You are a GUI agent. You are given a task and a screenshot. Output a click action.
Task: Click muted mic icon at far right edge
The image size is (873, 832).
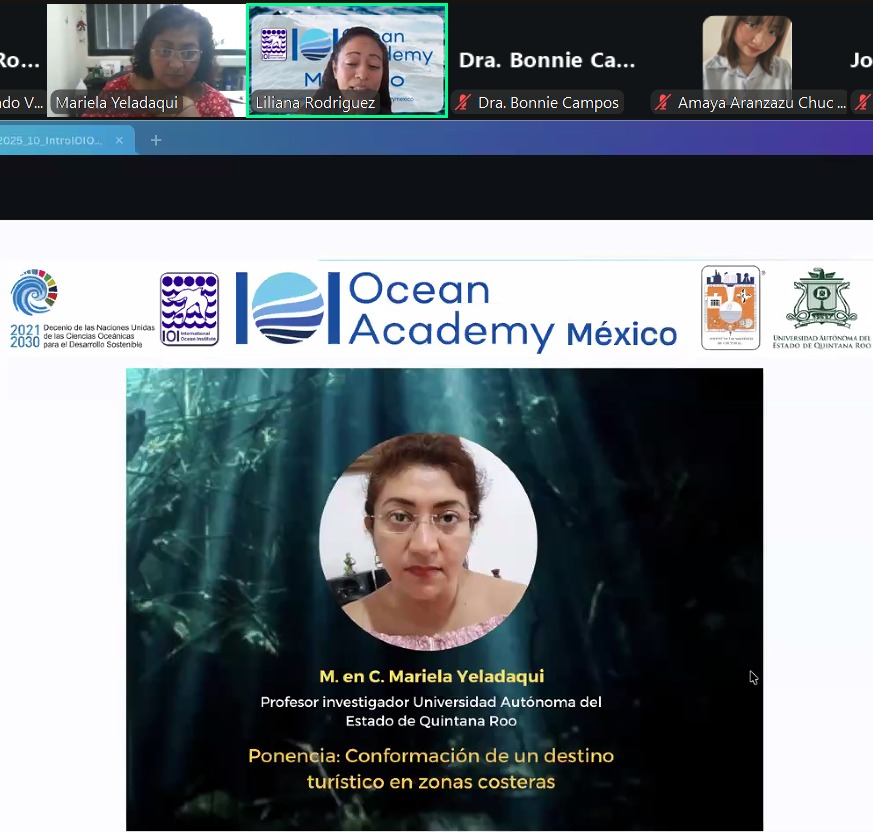[x=863, y=103]
